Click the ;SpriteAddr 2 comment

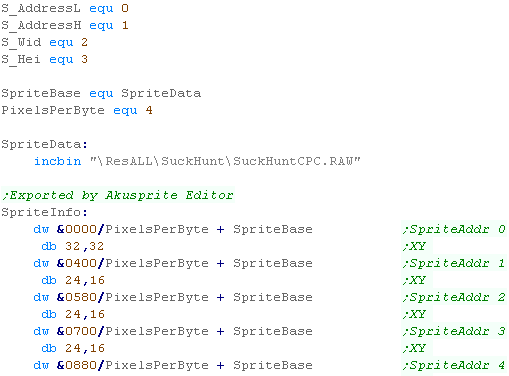(x=454, y=297)
